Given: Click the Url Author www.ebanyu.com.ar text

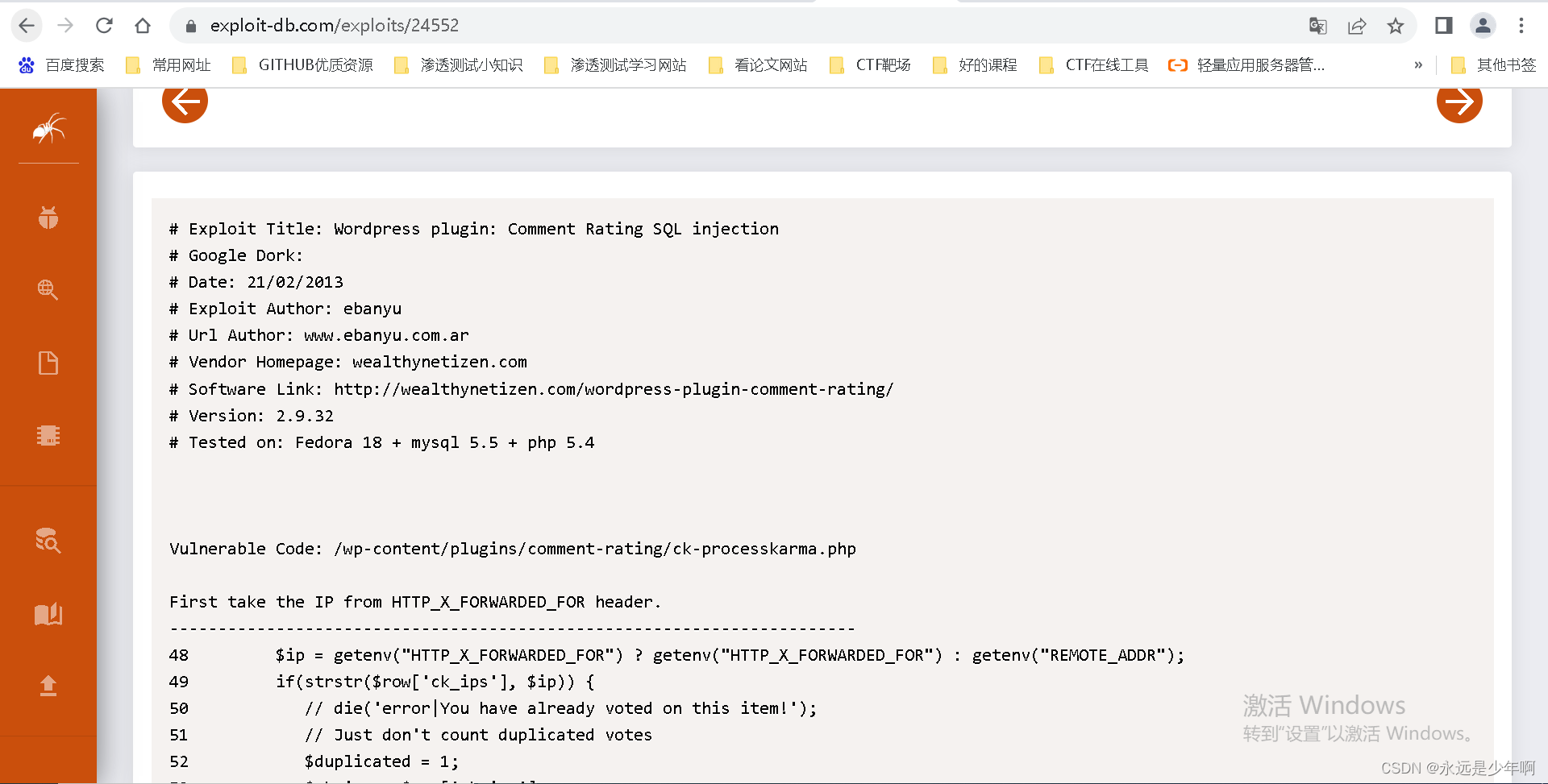Looking at the screenshot, I should click(386, 335).
